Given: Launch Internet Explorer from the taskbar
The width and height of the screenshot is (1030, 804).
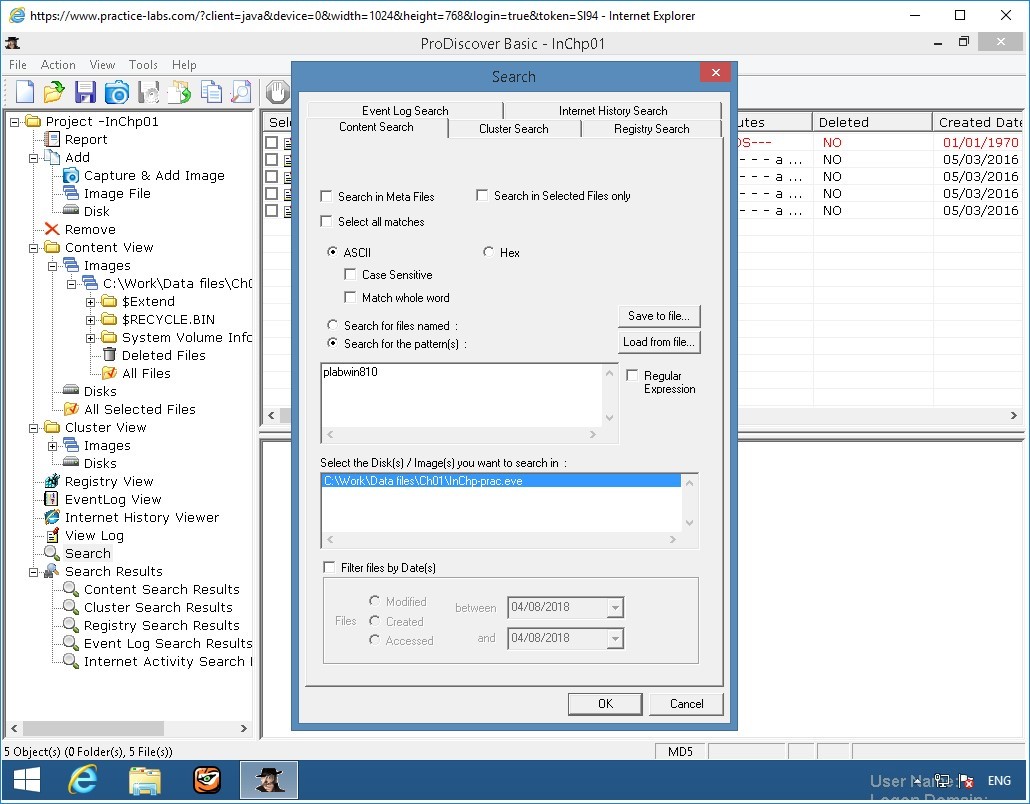Looking at the screenshot, I should point(83,780).
